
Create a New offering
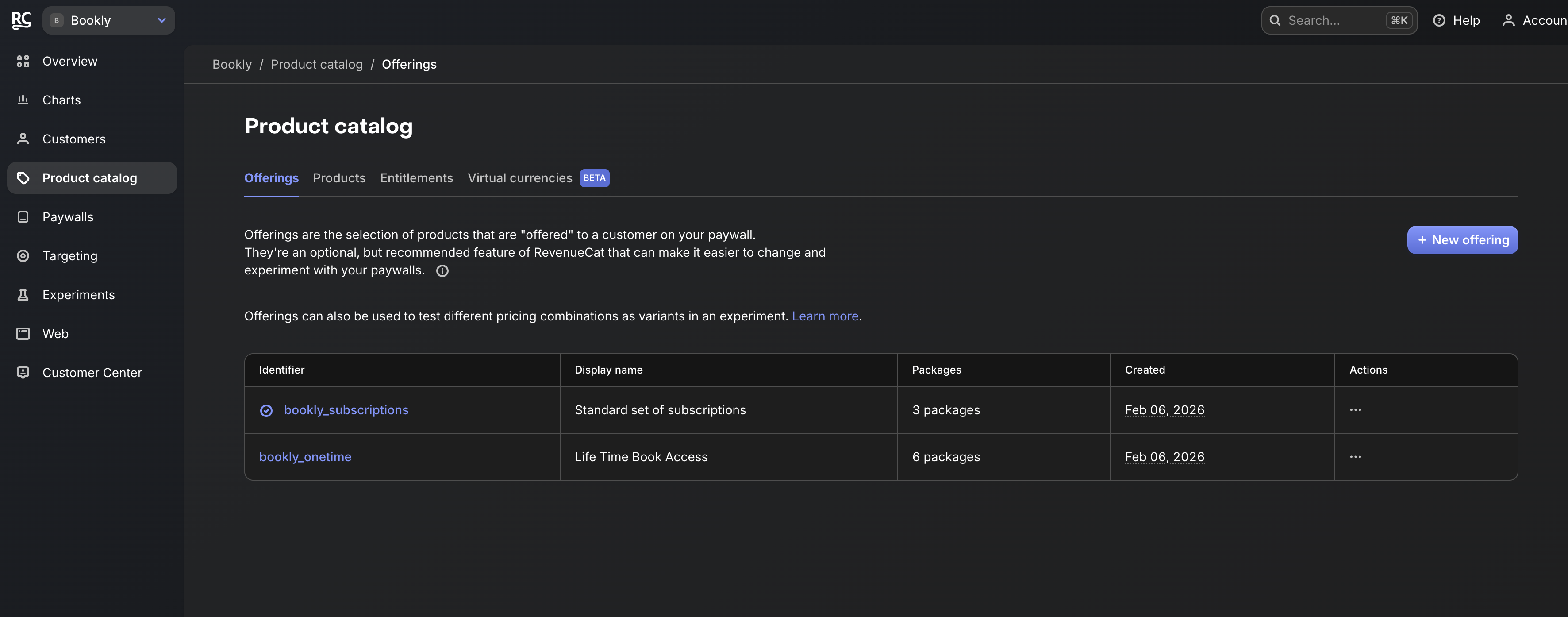click(x=1462, y=240)
